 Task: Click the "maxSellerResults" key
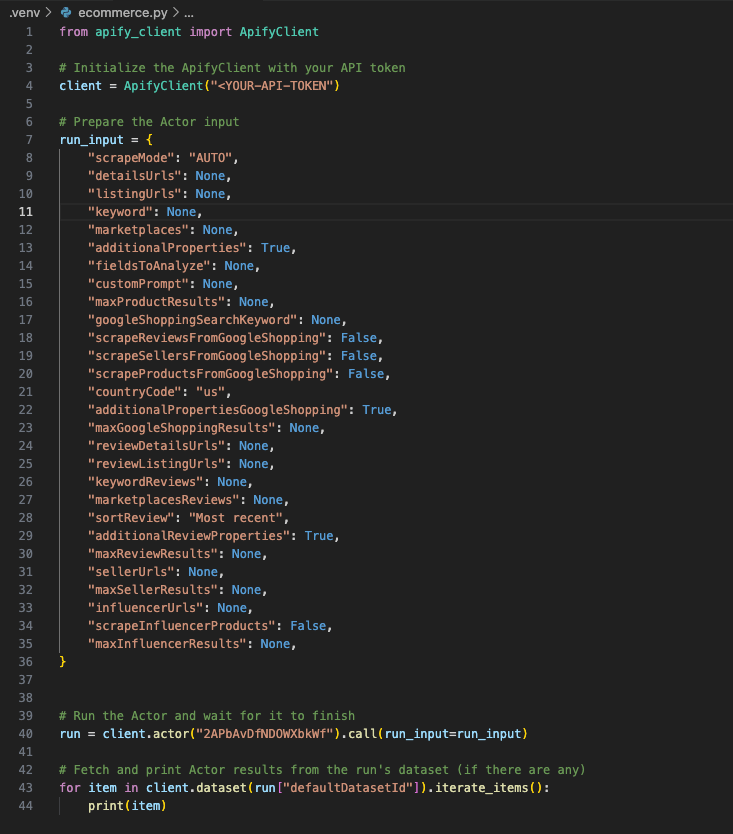click(153, 590)
